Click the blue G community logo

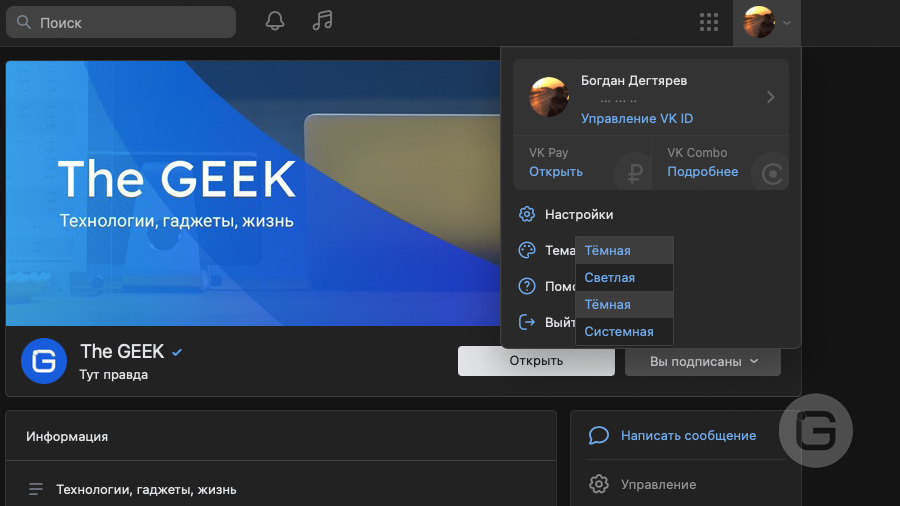click(x=44, y=361)
